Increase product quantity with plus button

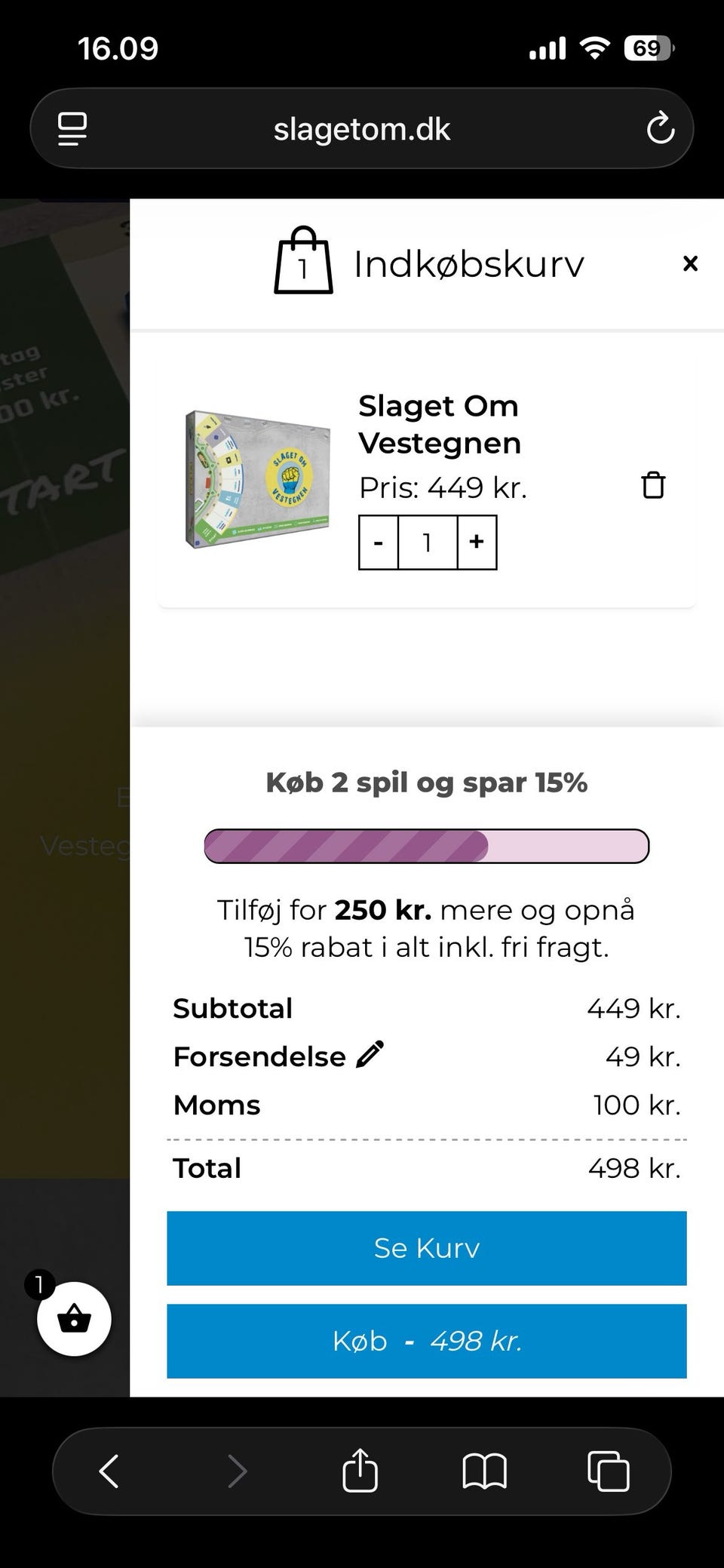(x=477, y=543)
